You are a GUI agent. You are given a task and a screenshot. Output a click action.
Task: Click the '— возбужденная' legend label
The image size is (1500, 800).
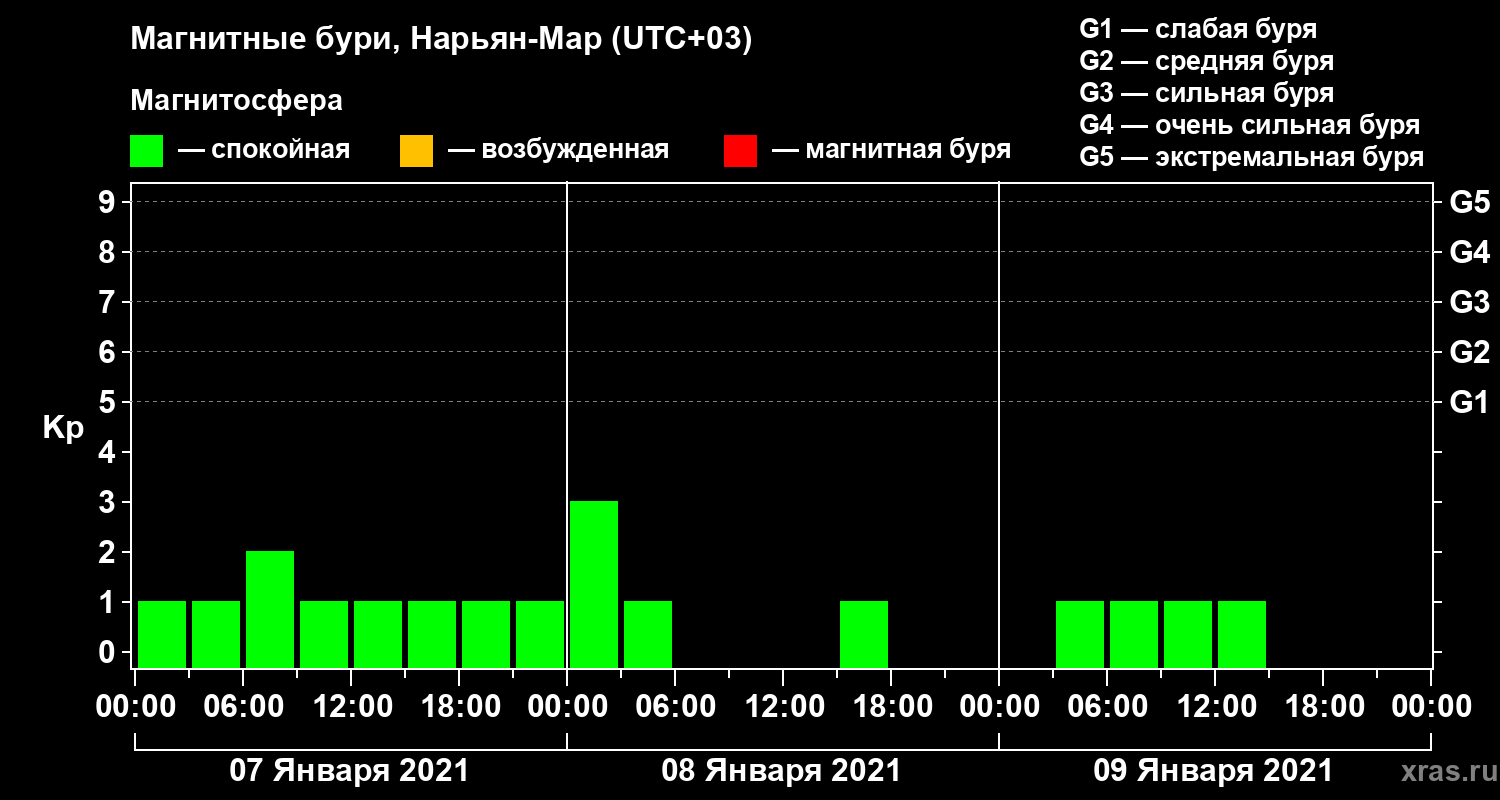pyautogui.click(x=558, y=151)
